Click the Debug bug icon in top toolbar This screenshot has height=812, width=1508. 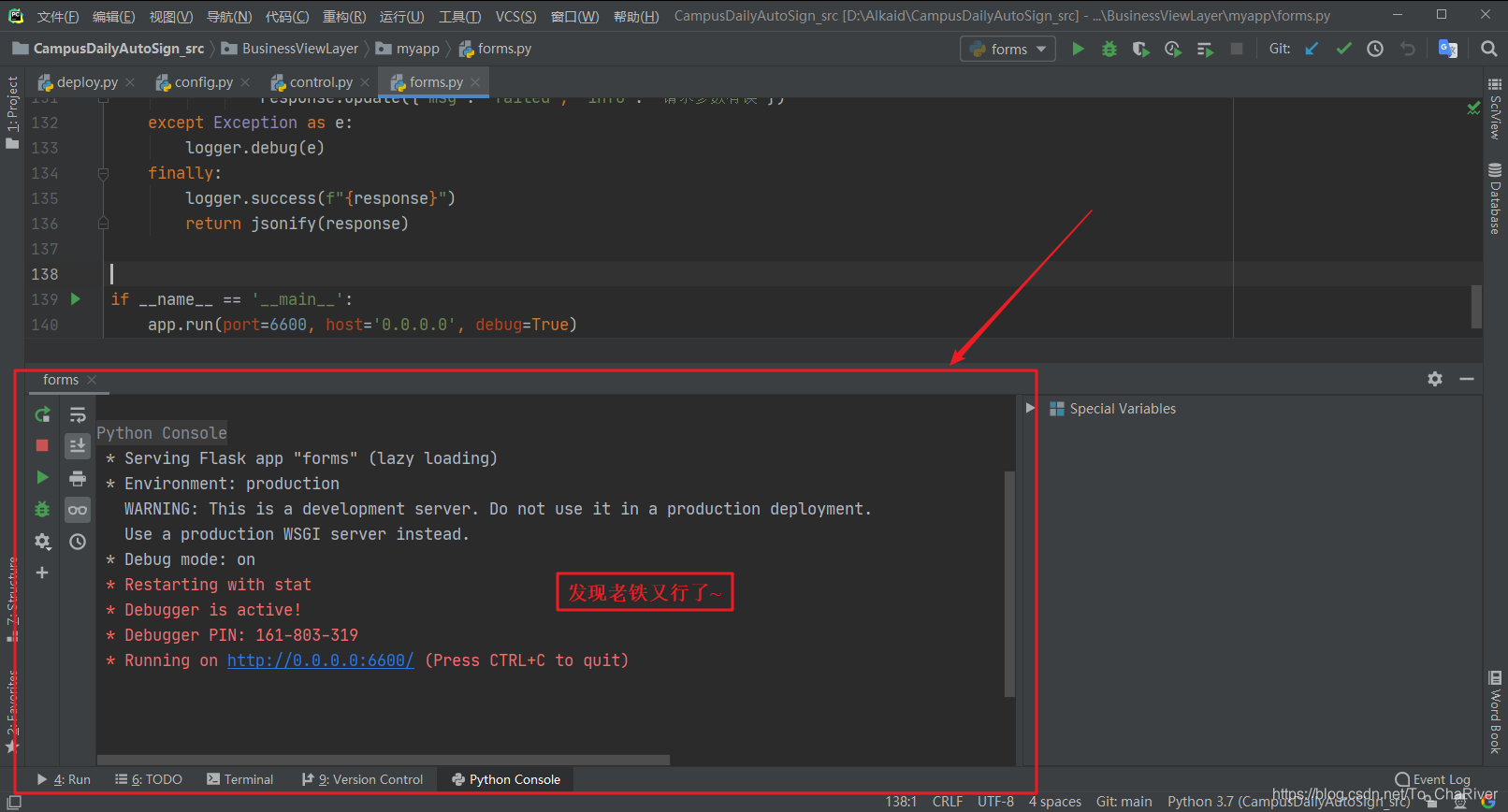click(1109, 49)
